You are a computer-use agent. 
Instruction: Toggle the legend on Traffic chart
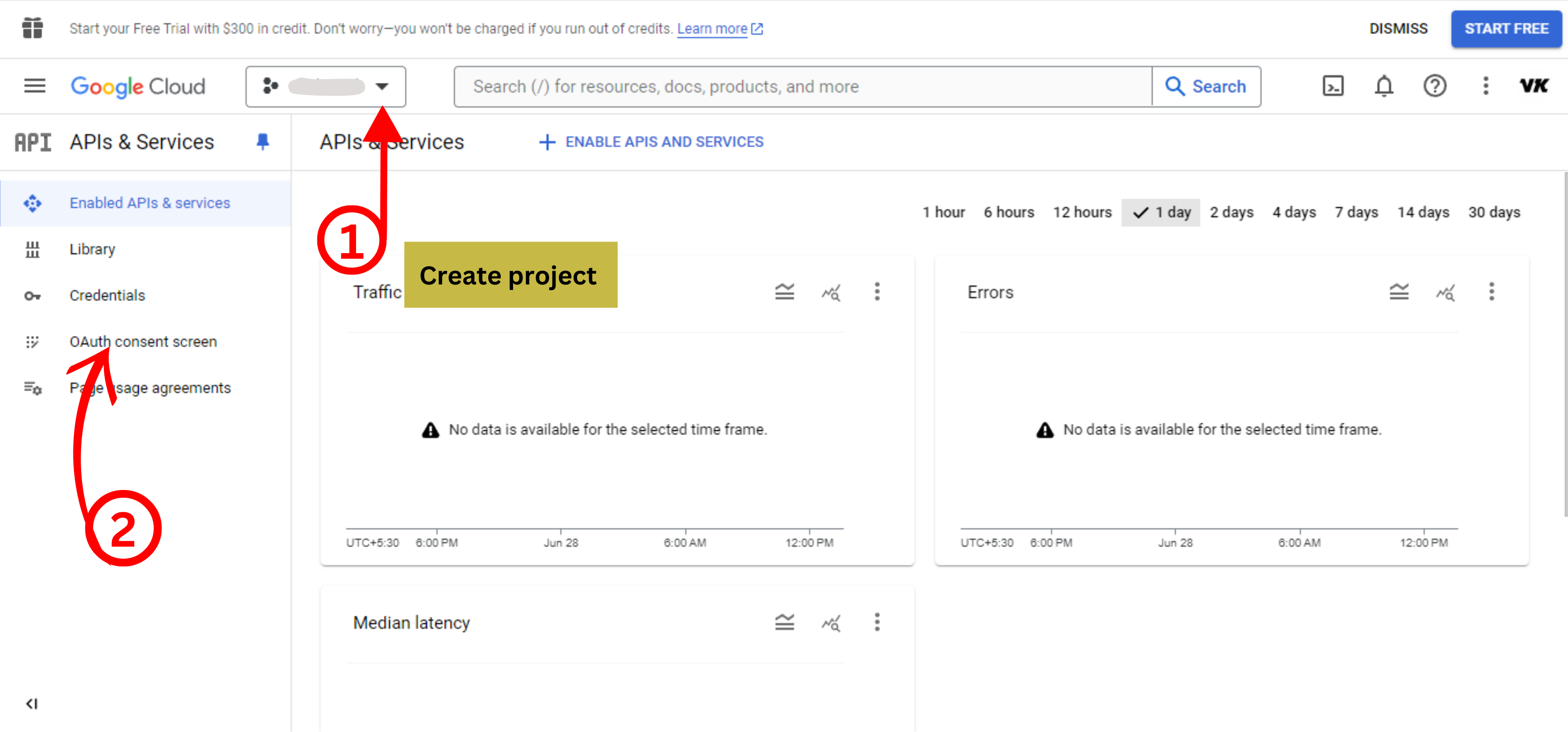click(x=784, y=292)
